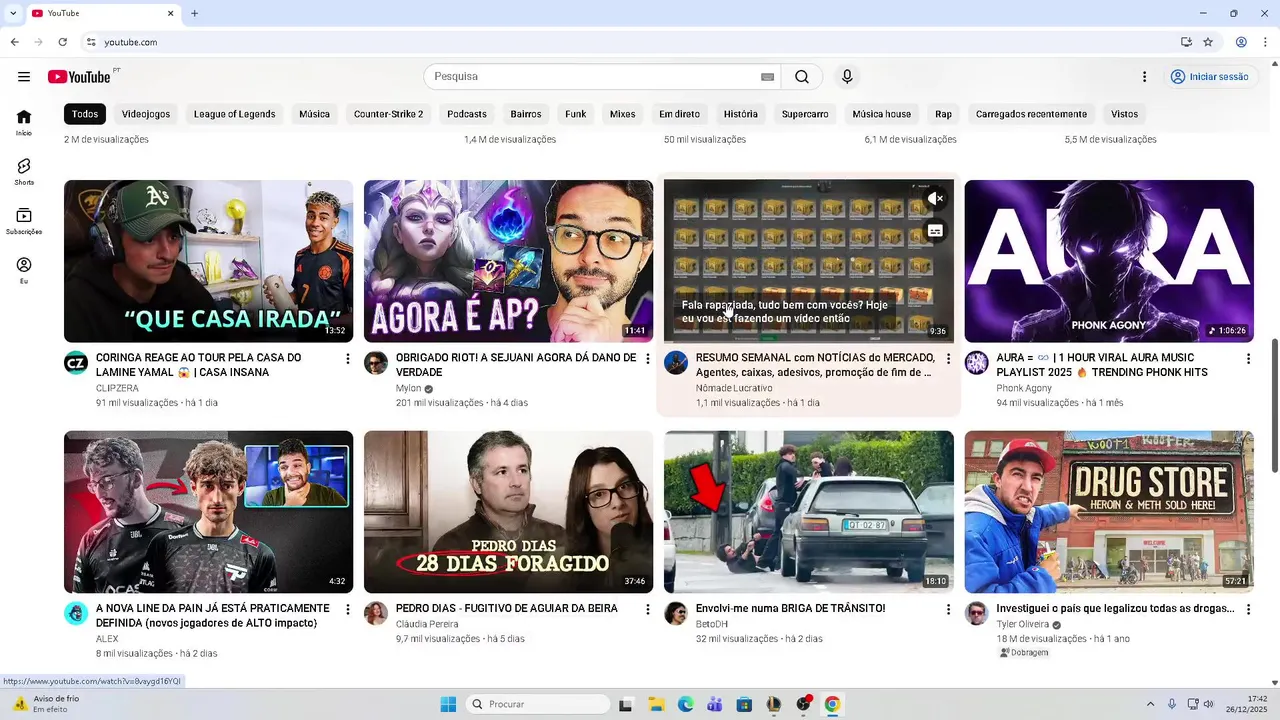Click the Procurar taskbar search box
1280x720 pixels.
[539, 704]
